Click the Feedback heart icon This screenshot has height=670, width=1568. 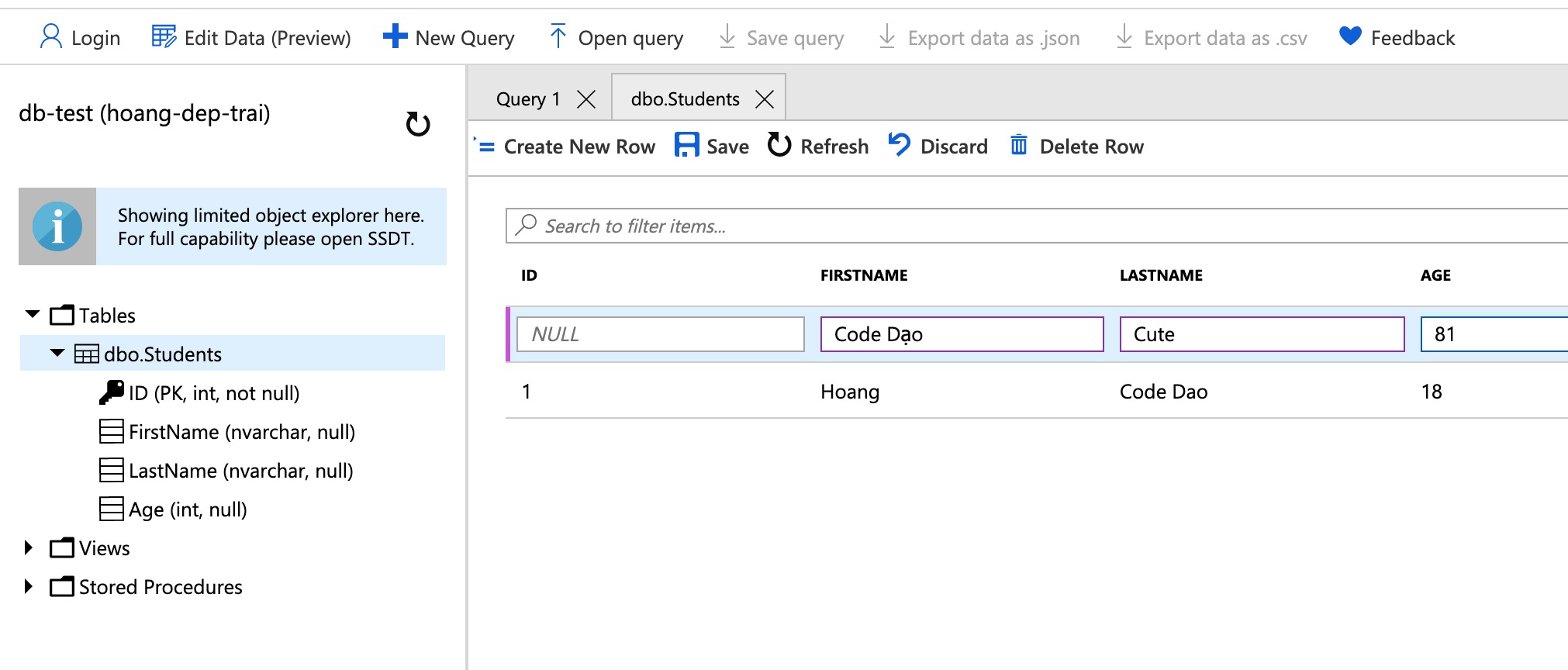pos(1350,36)
